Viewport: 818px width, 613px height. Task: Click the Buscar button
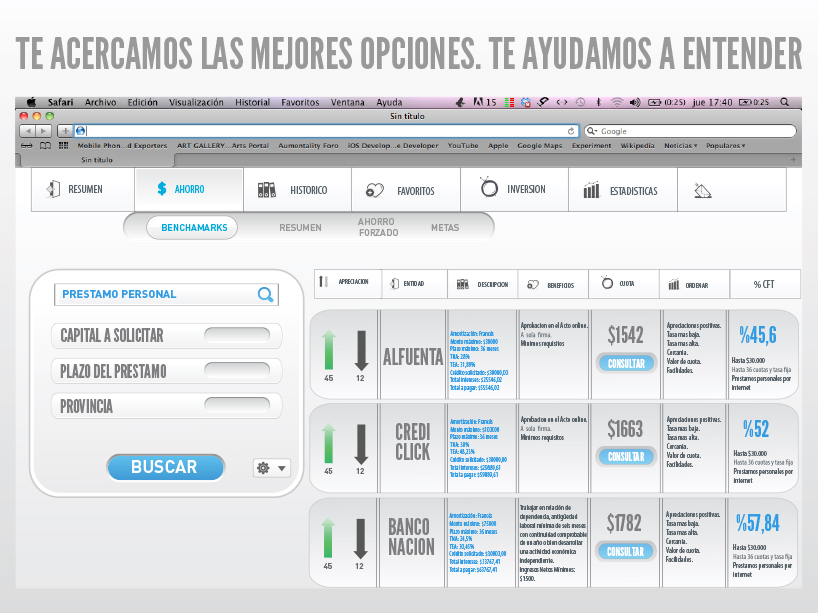click(166, 467)
